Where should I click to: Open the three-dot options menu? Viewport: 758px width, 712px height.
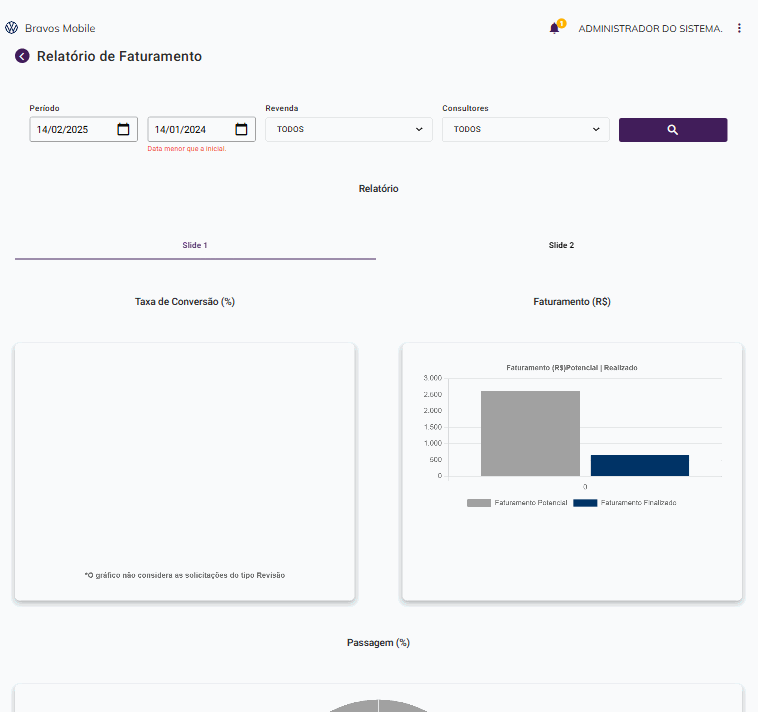[x=739, y=28]
